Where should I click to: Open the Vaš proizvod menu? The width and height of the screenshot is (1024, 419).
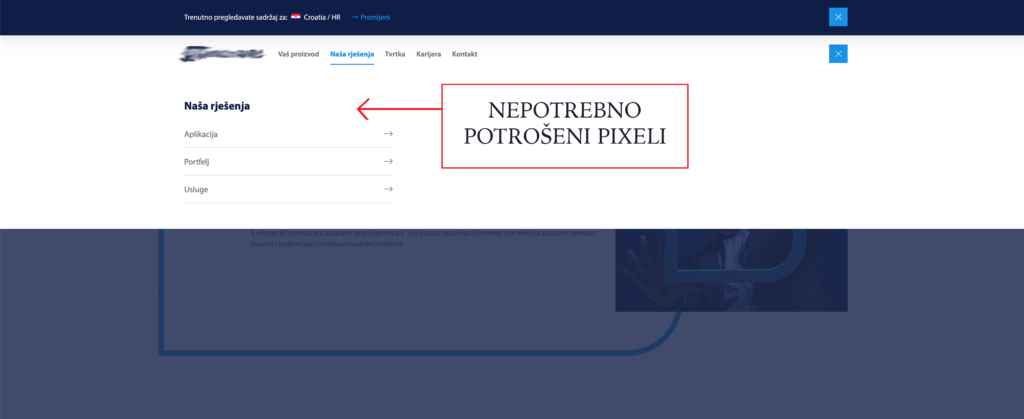click(298, 54)
